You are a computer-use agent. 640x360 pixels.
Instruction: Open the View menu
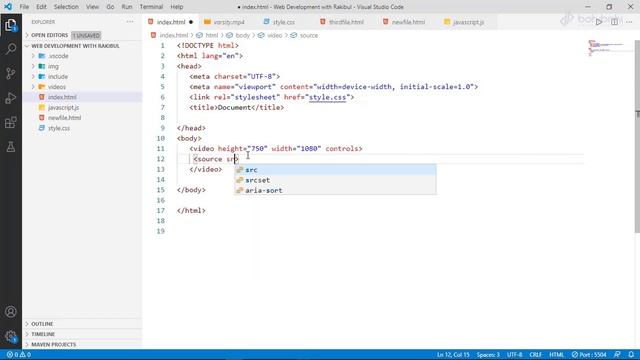(92, 7)
